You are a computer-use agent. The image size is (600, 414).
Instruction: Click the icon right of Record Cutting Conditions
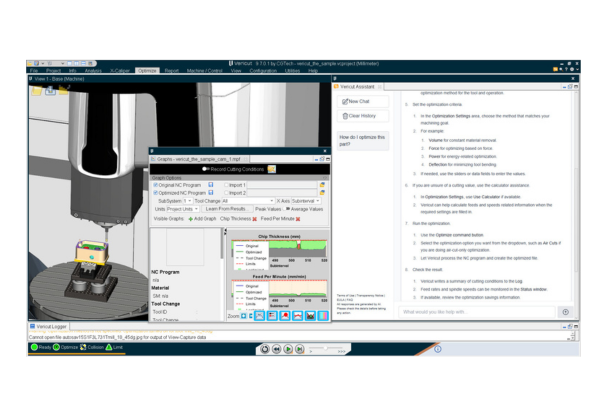coord(272,169)
